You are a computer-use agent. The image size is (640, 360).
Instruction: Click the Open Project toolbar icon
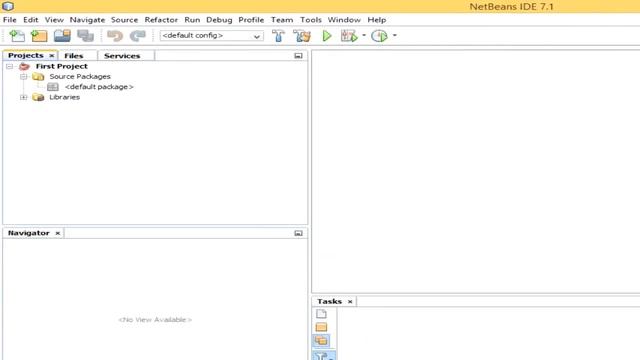(62, 36)
